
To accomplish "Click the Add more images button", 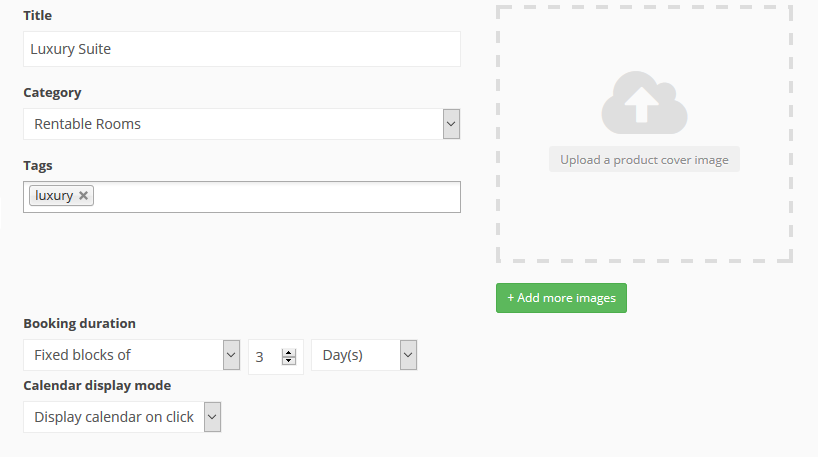I will point(561,298).
